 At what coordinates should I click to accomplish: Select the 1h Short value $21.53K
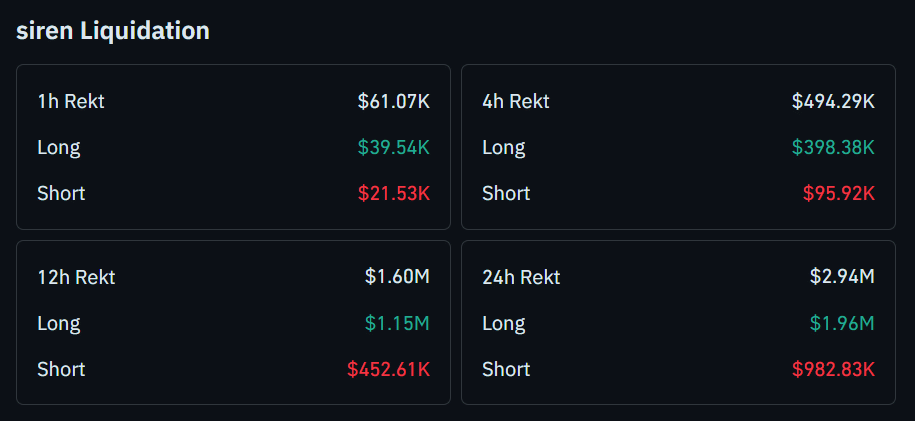point(393,193)
